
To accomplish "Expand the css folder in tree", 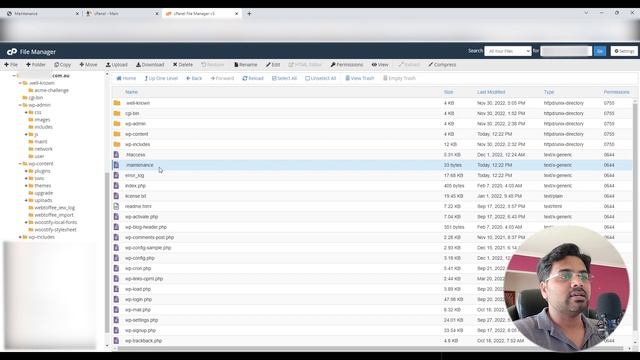I will (26, 112).
